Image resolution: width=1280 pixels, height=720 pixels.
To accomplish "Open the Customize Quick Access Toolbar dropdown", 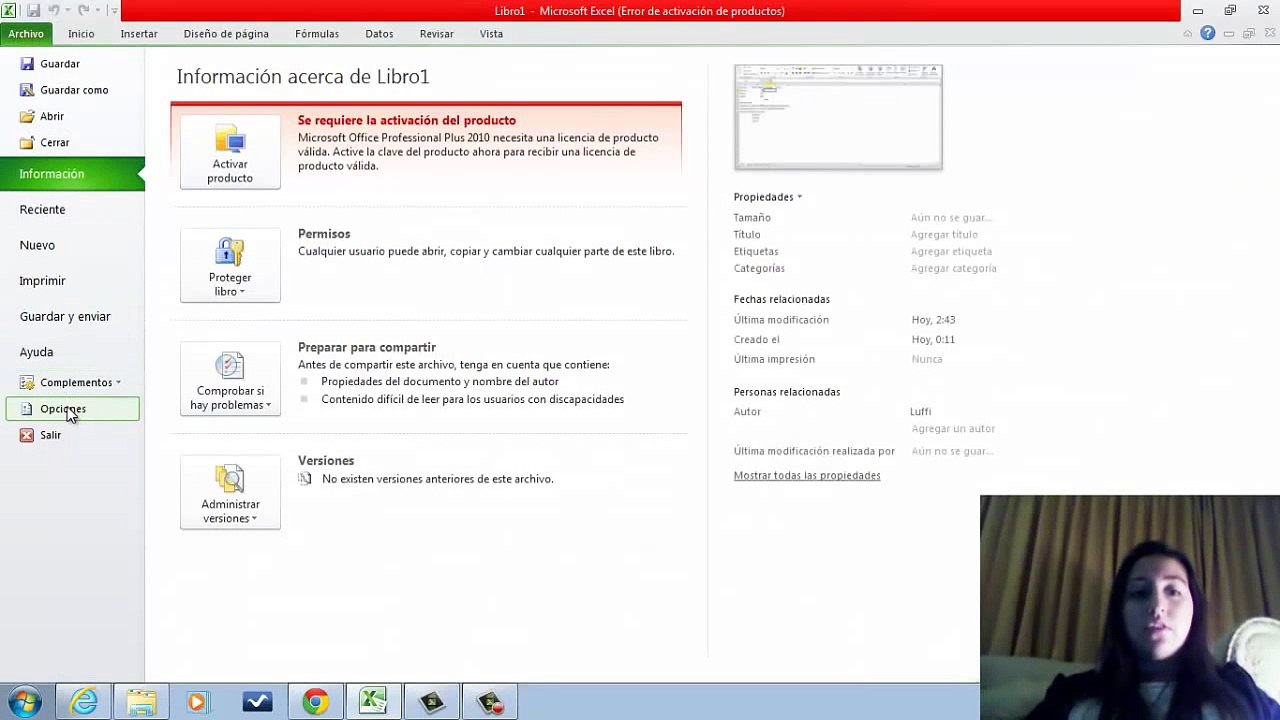I will coord(114,11).
